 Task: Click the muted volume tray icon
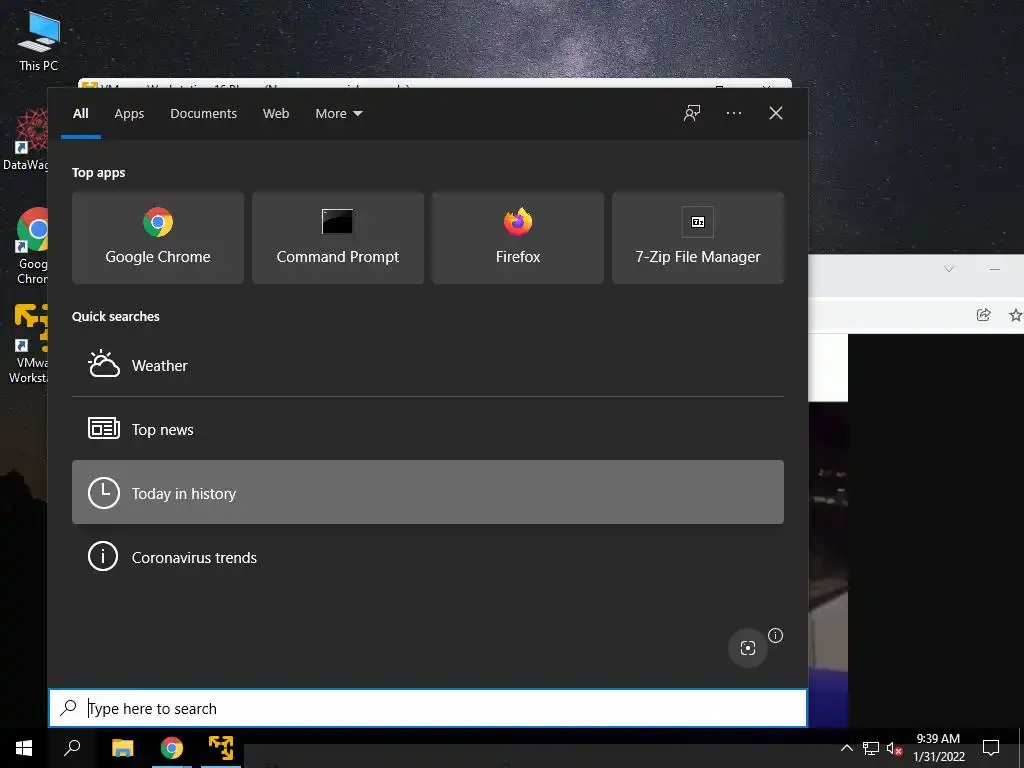(x=894, y=748)
